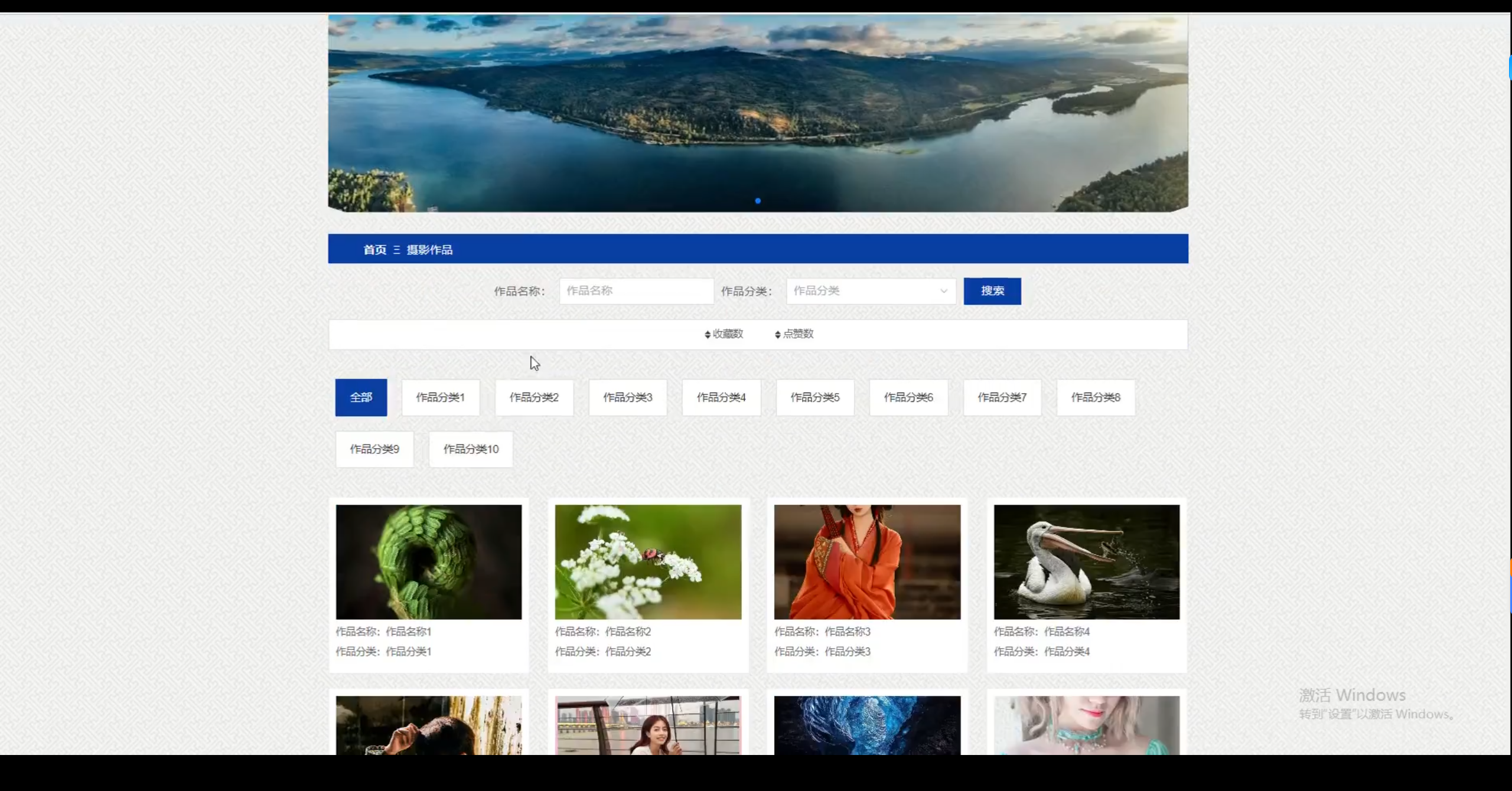Filter by 作品分类3 tab
Screen dimensions: 1512x791
(627, 397)
